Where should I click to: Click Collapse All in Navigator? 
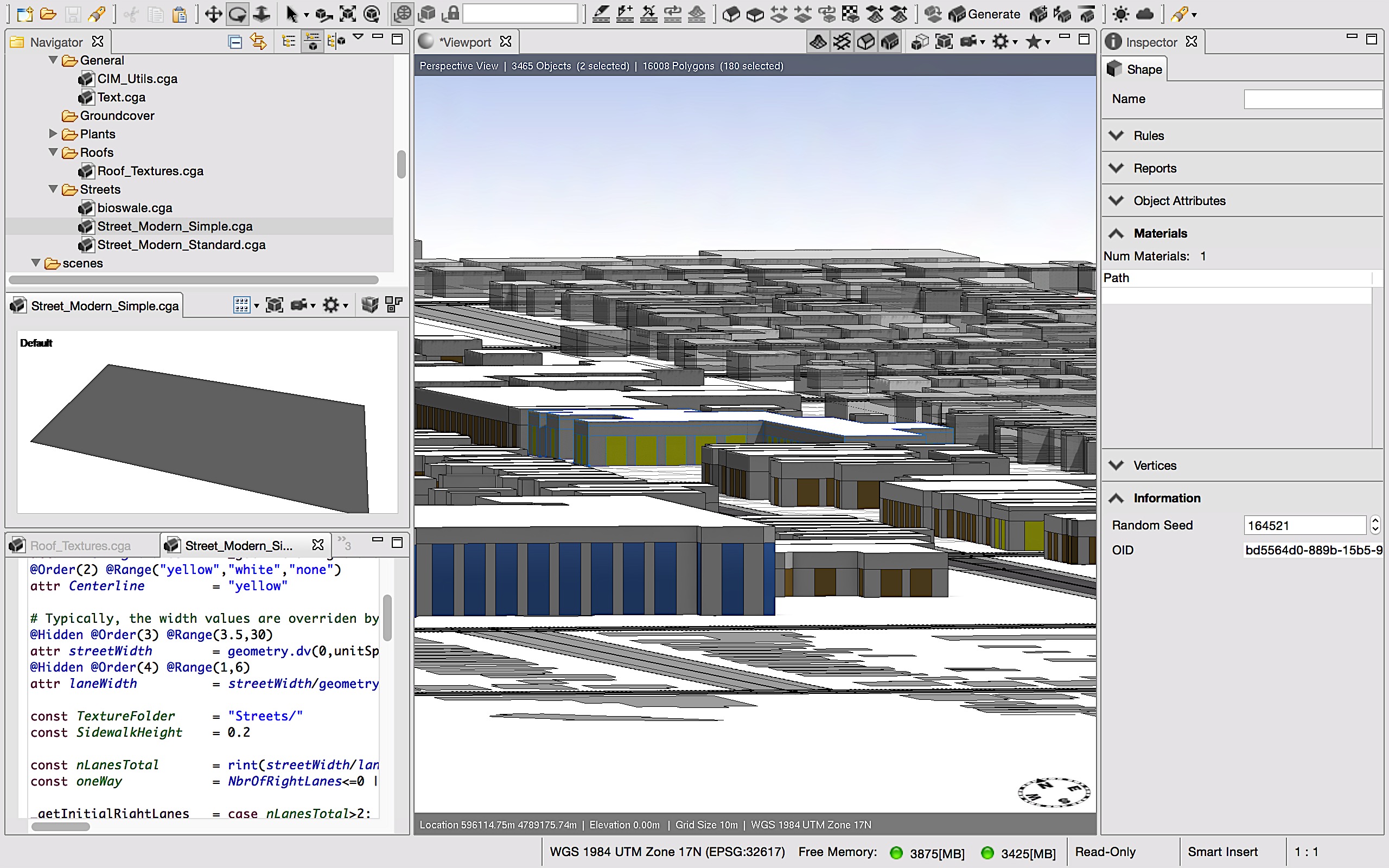point(235,41)
